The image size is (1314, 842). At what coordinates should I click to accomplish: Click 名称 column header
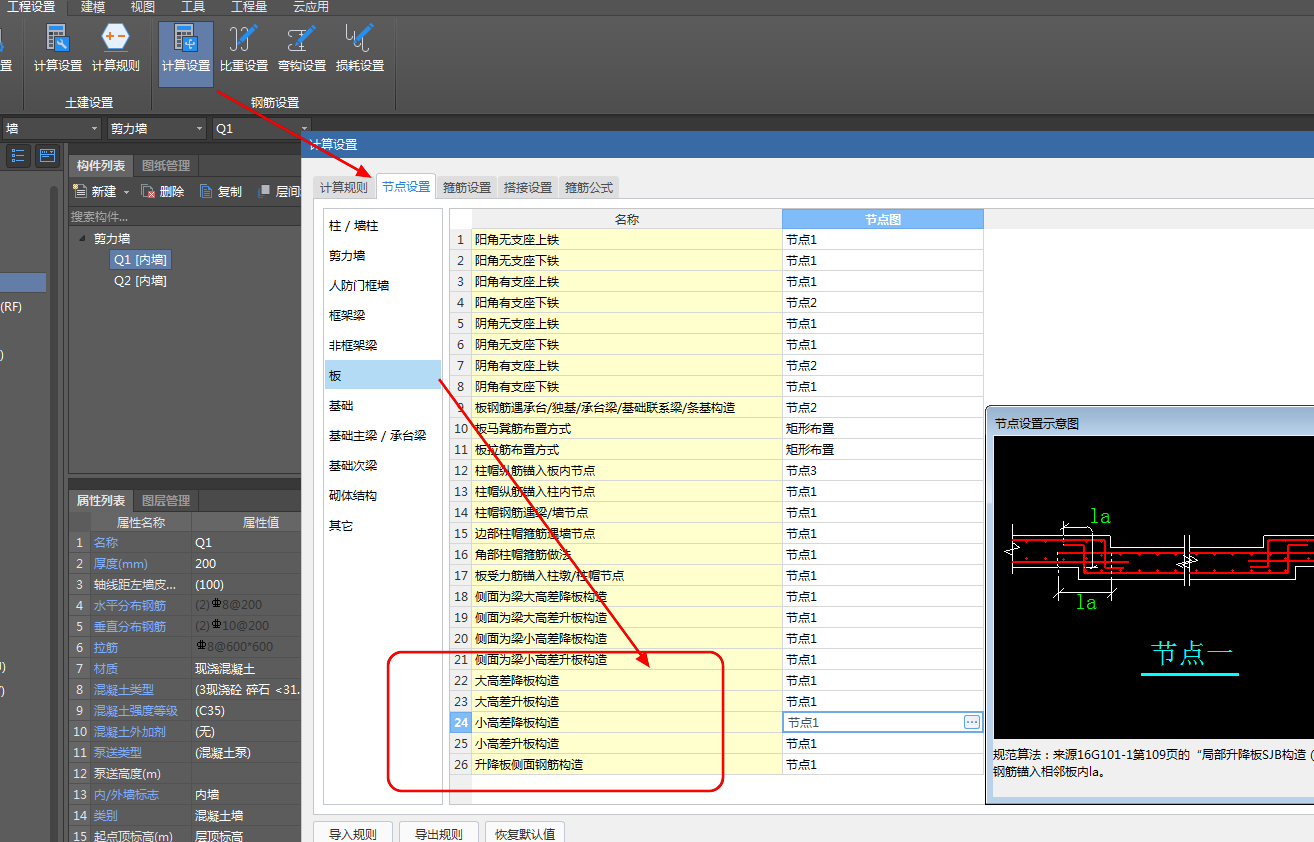point(627,219)
